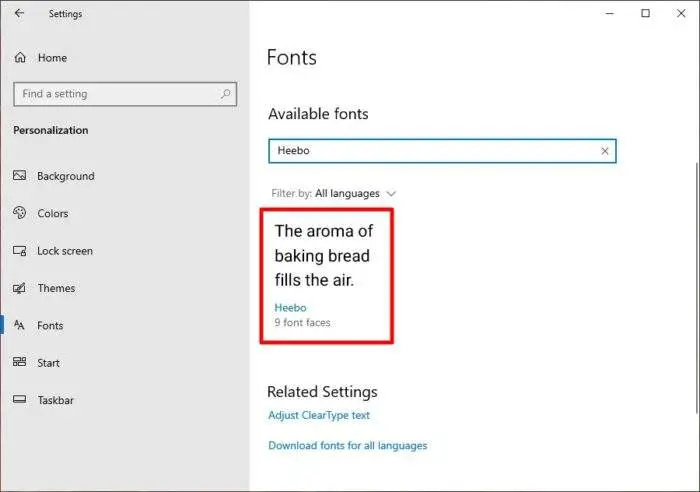Select the Background picture icon

click(x=20, y=175)
